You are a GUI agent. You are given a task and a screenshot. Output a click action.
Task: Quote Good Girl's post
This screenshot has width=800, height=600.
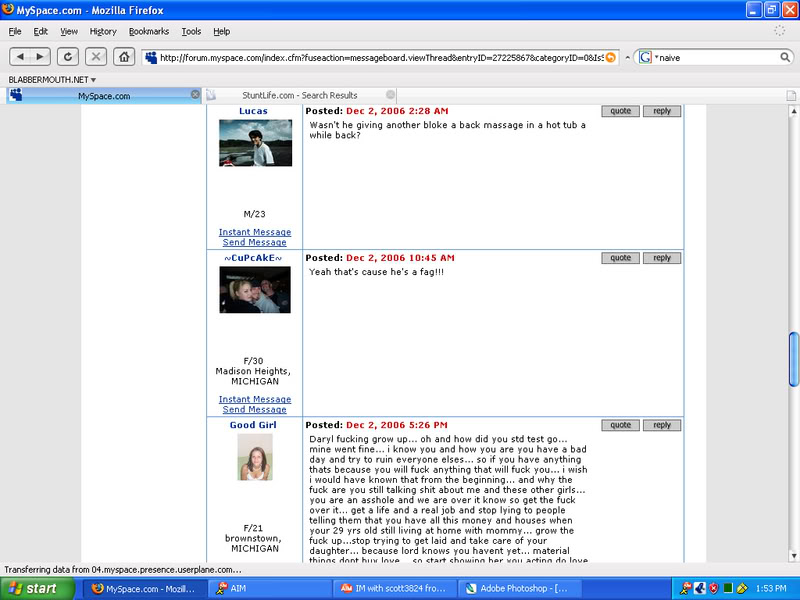click(619, 424)
